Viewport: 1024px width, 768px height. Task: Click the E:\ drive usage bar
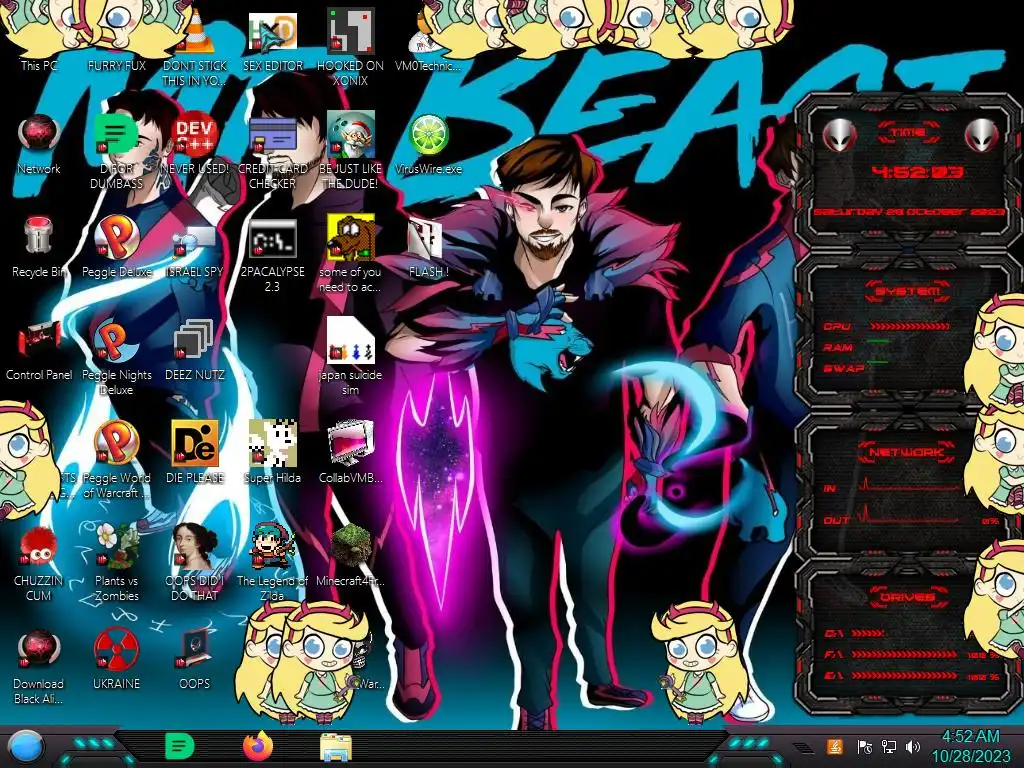[904, 675]
